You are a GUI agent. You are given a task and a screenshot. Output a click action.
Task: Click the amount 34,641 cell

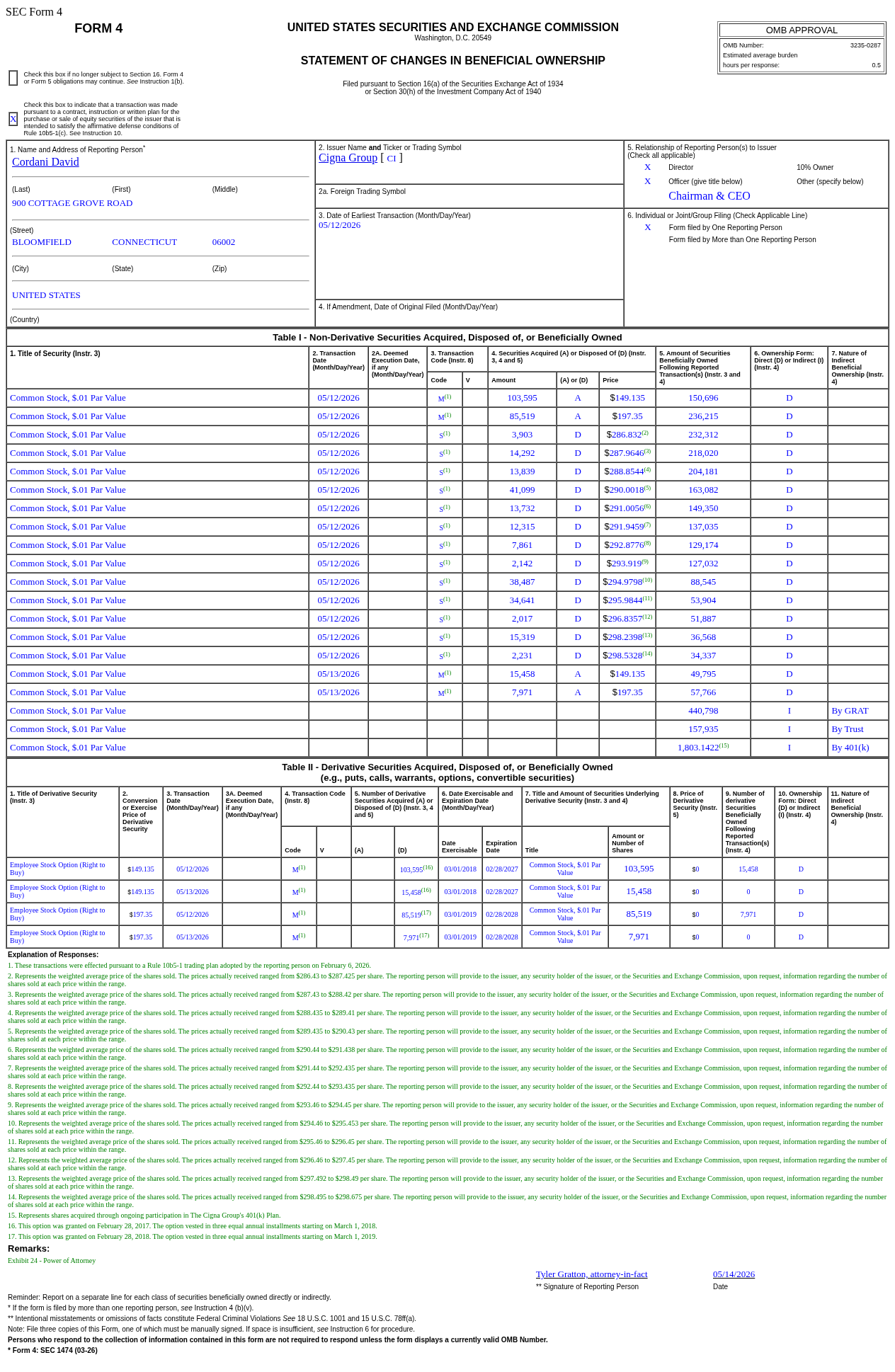point(522,600)
